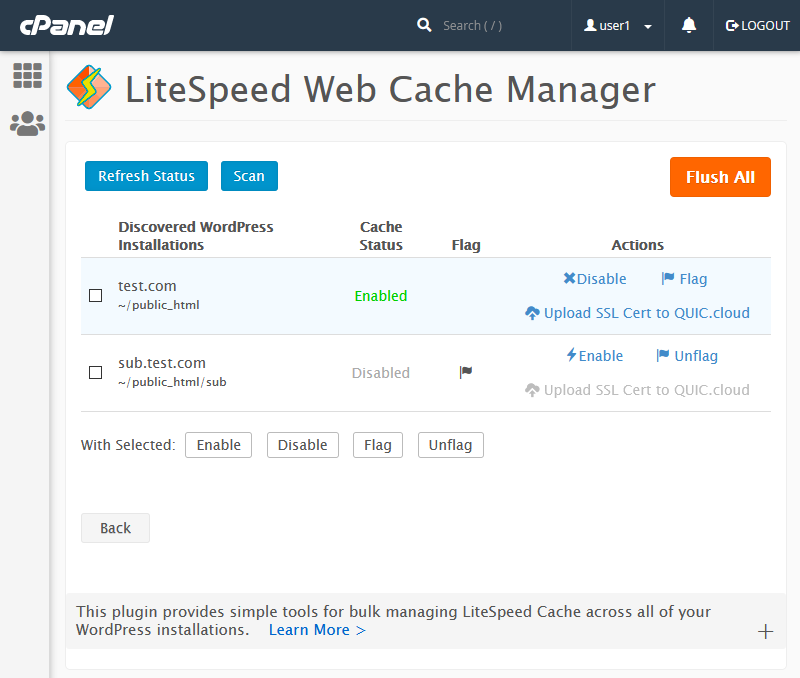Open the user1 account dropdown
Screen dimensions: 800x678
pos(616,25)
